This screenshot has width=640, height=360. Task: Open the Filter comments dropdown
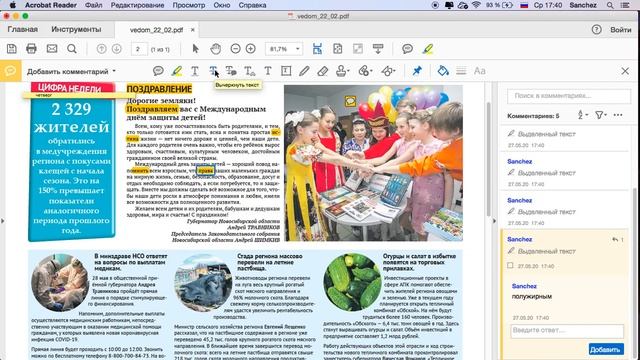tap(600, 115)
